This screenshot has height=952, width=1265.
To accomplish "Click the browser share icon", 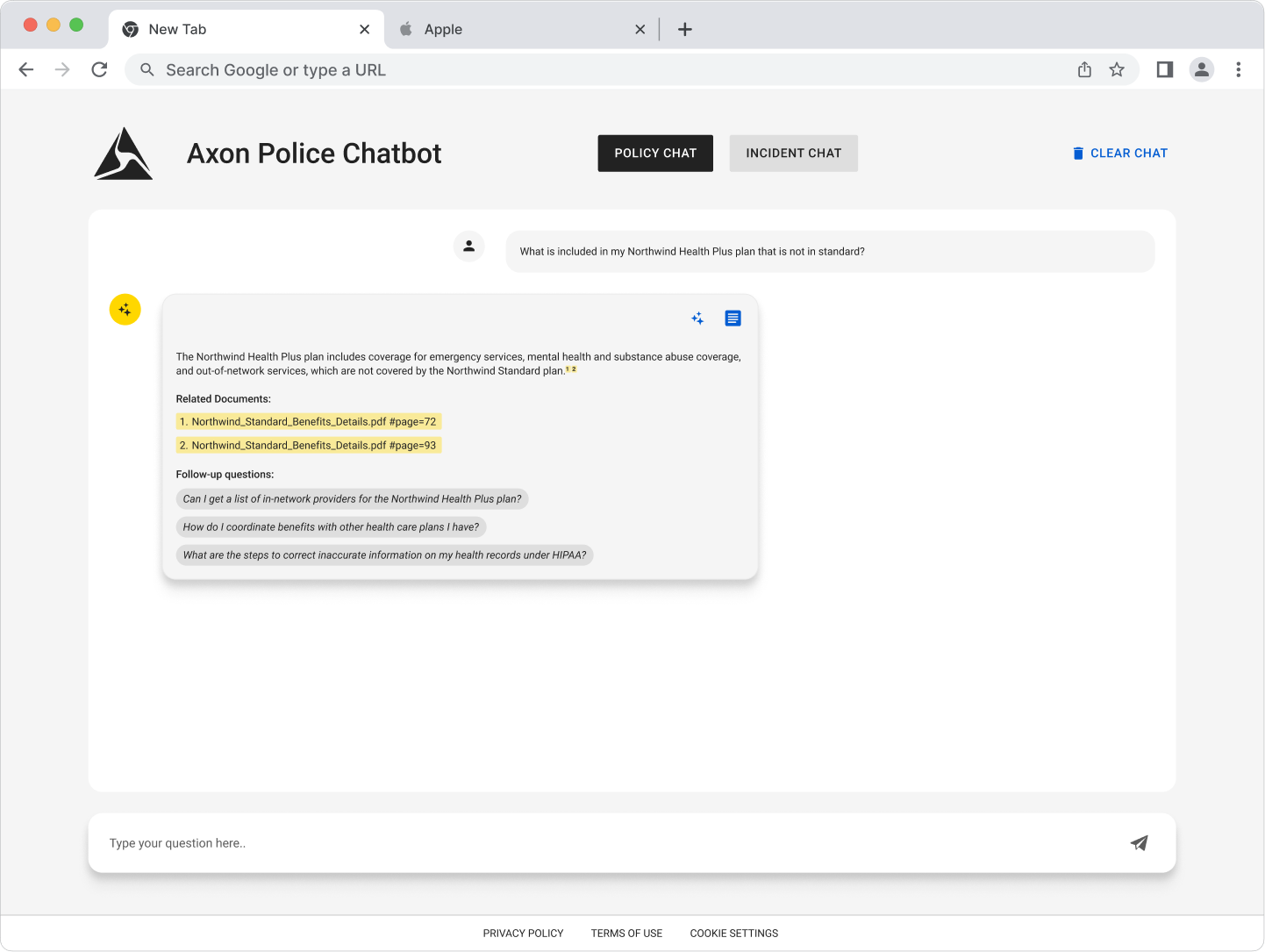I will 1084,70.
